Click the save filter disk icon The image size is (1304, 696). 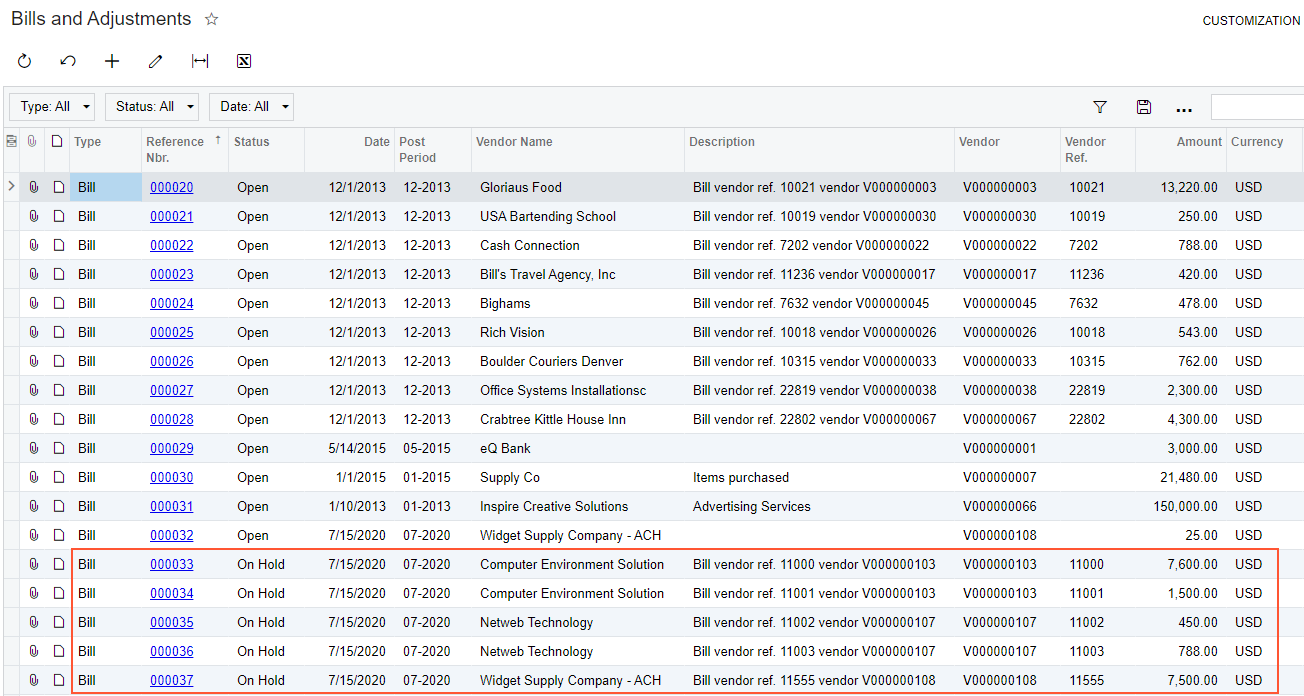point(1144,107)
